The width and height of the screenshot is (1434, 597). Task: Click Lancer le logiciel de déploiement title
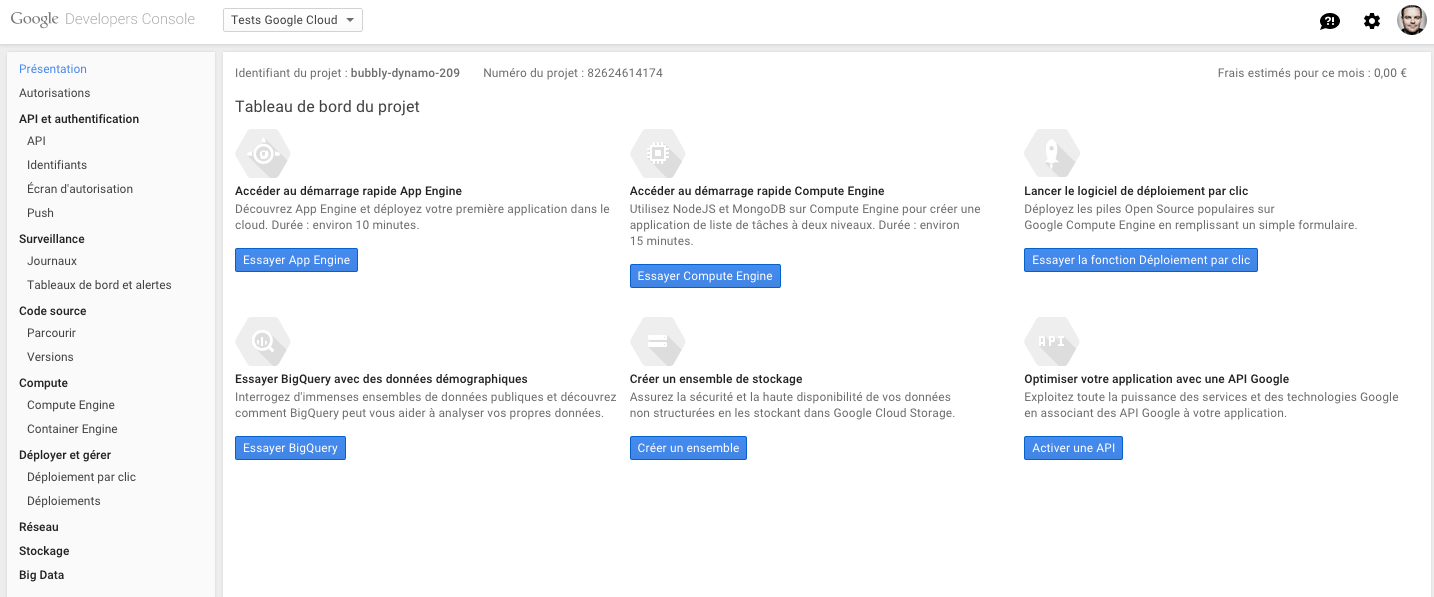coord(1136,191)
